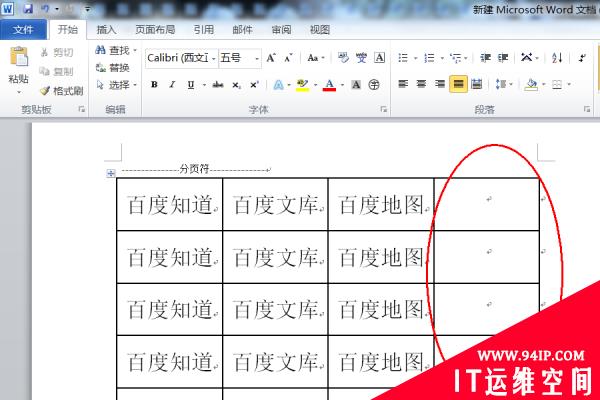Click first-row cell 百度知道
The image size is (600, 400).
170,204
